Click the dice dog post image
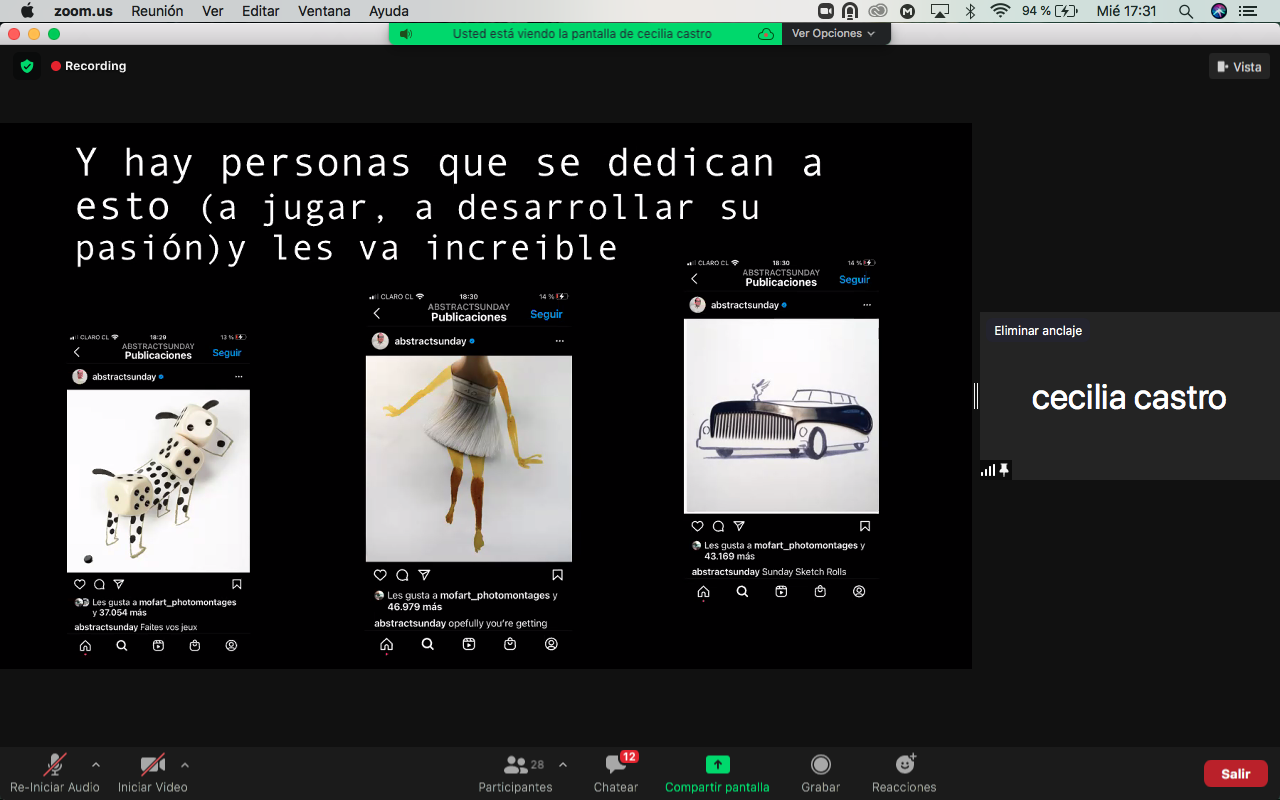The height and width of the screenshot is (800, 1280). (x=158, y=481)
